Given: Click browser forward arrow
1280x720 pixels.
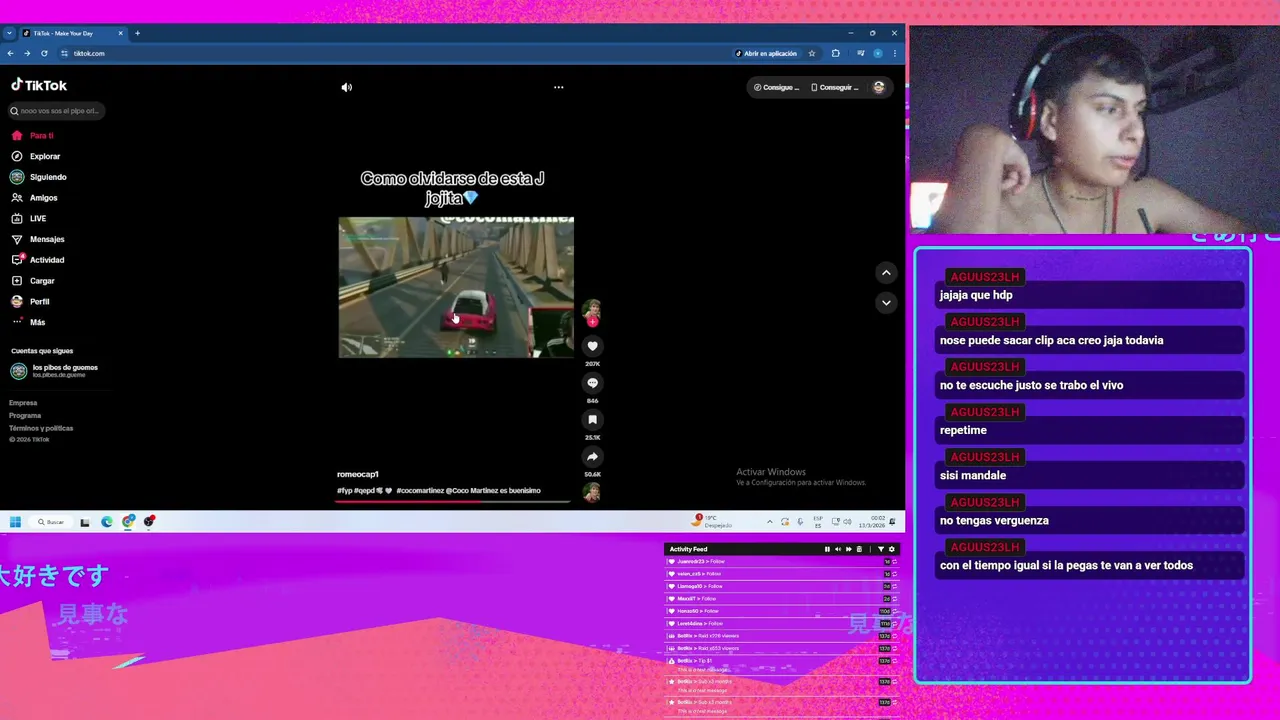Looking at the screenshot, I should tap(27, 53).
